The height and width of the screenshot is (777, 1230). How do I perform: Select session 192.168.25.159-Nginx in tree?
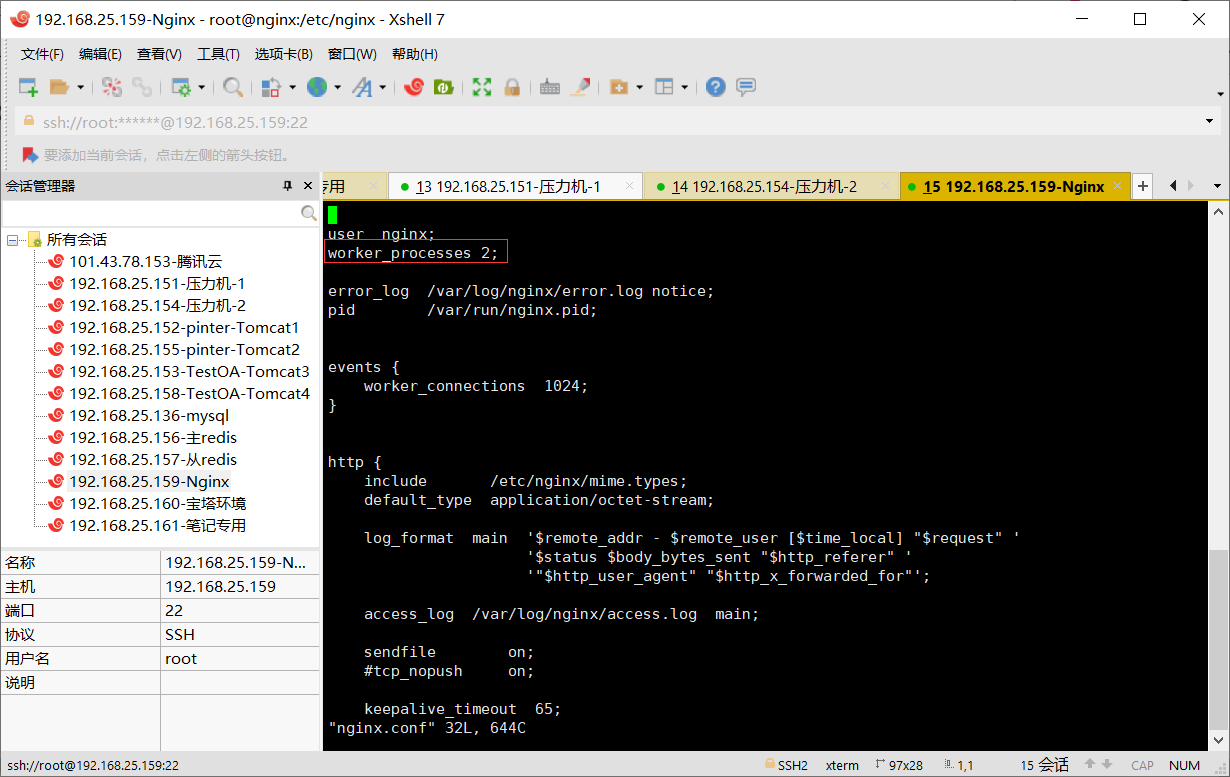pos(149,482)
